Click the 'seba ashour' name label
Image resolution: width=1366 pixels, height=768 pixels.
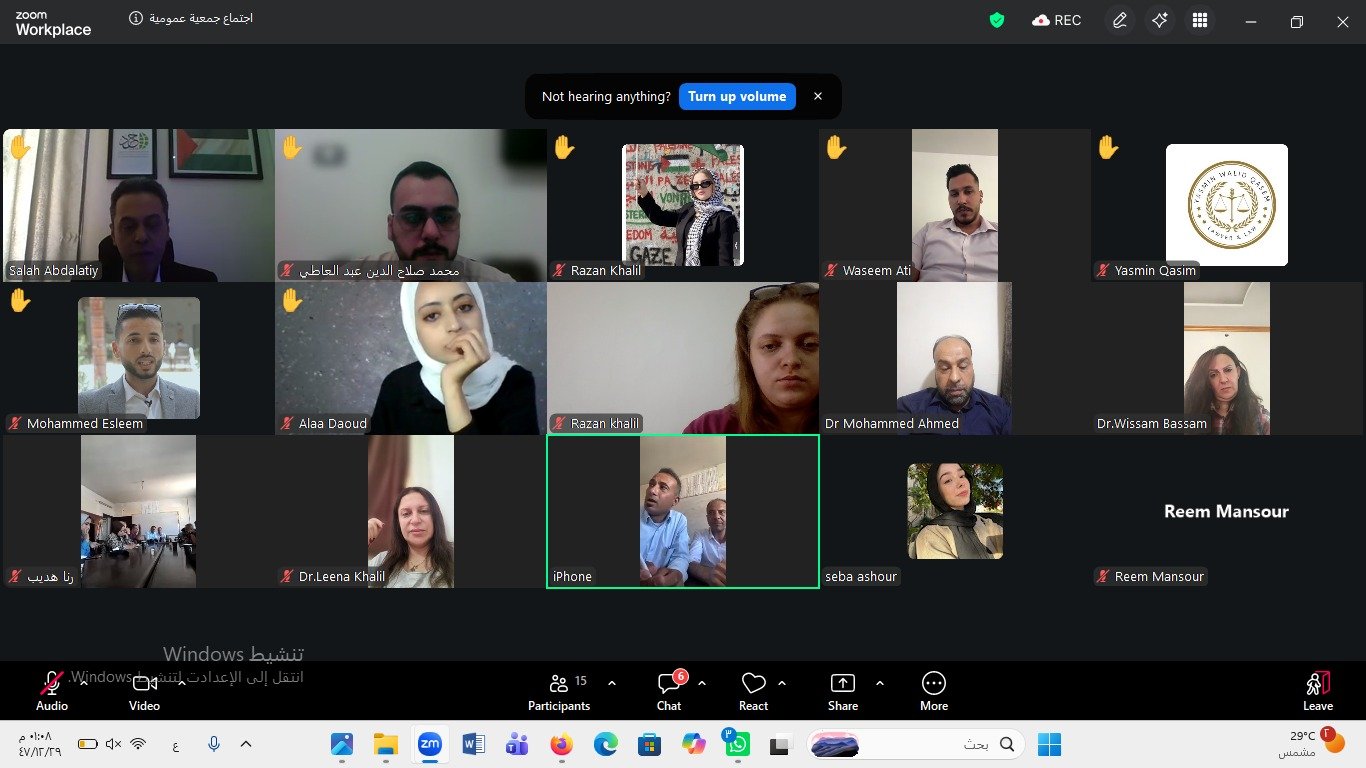(861, 577)
